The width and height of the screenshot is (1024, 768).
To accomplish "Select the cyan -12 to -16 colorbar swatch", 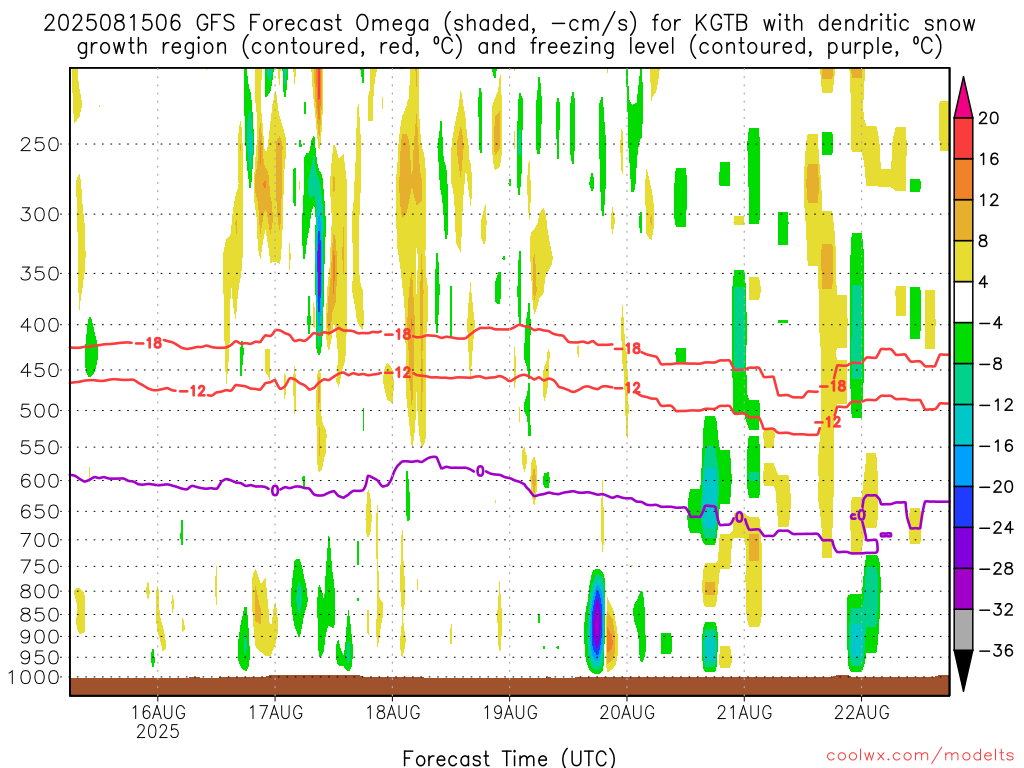I will pyautogui.click(x=963, y=425).
